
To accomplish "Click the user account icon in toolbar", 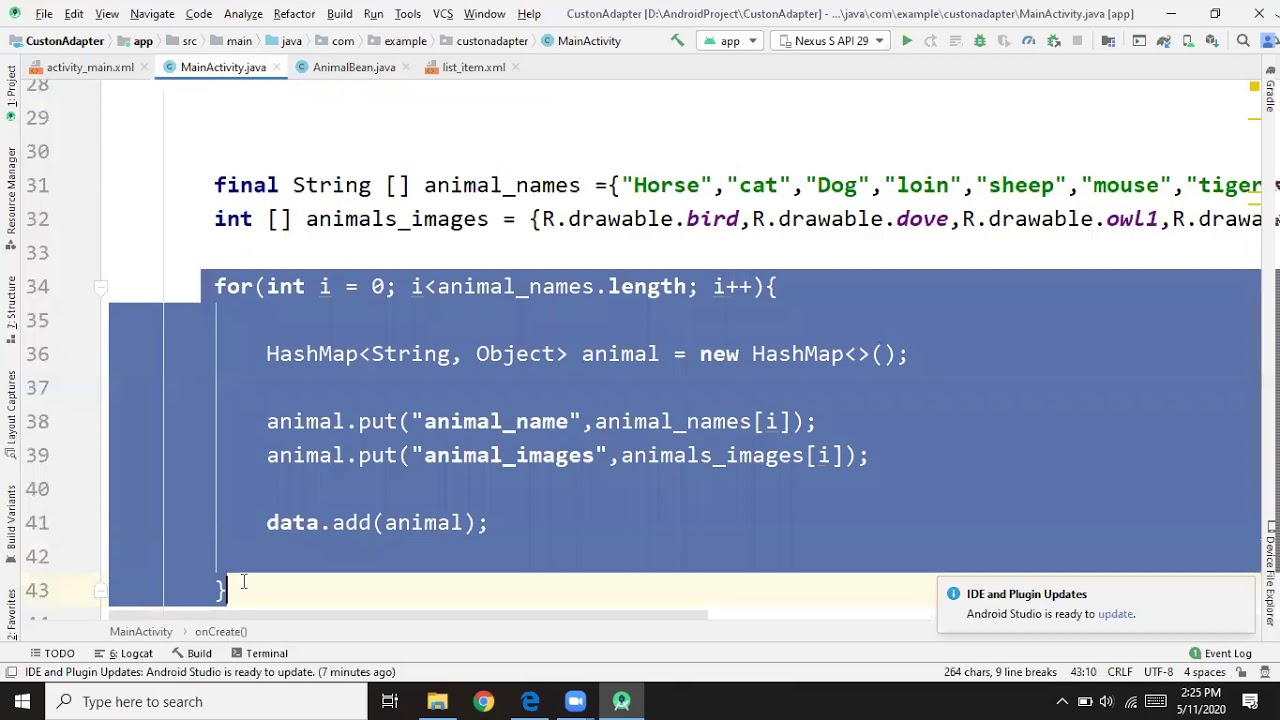I will pos(1267,41).
